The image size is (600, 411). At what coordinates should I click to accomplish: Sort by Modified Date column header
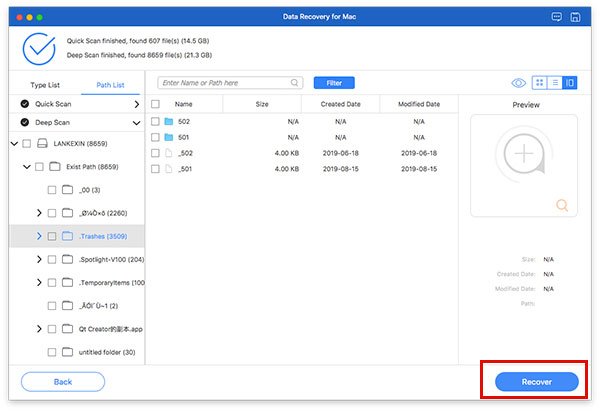click(419, 104)
